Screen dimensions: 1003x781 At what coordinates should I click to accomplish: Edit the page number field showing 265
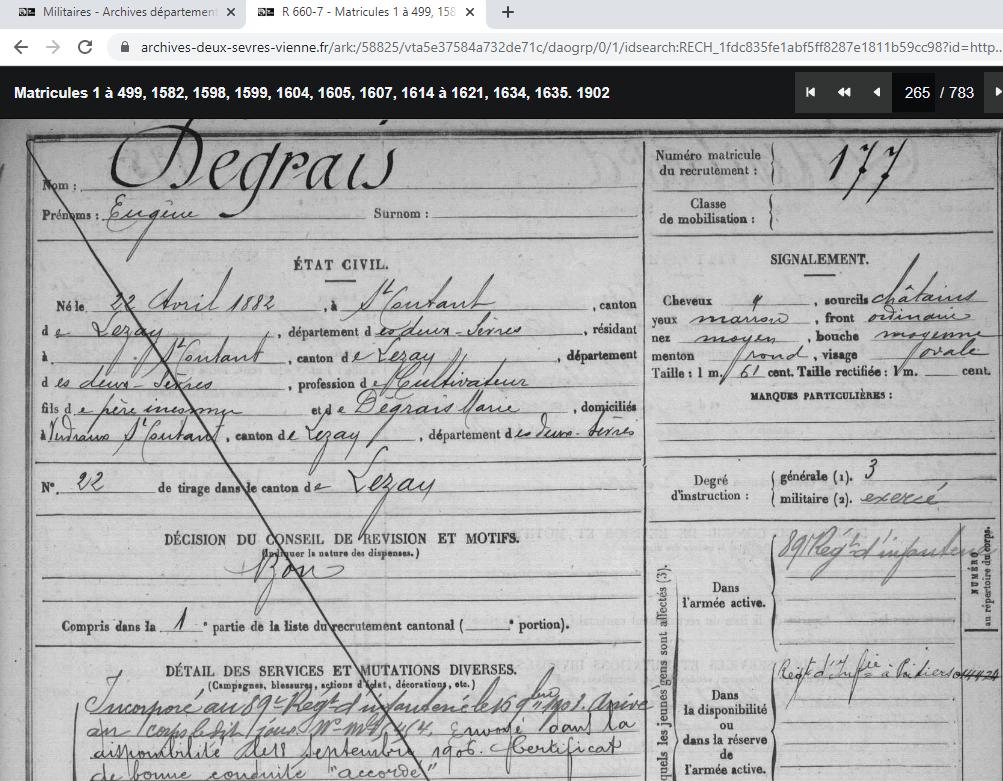pos(916,93)
